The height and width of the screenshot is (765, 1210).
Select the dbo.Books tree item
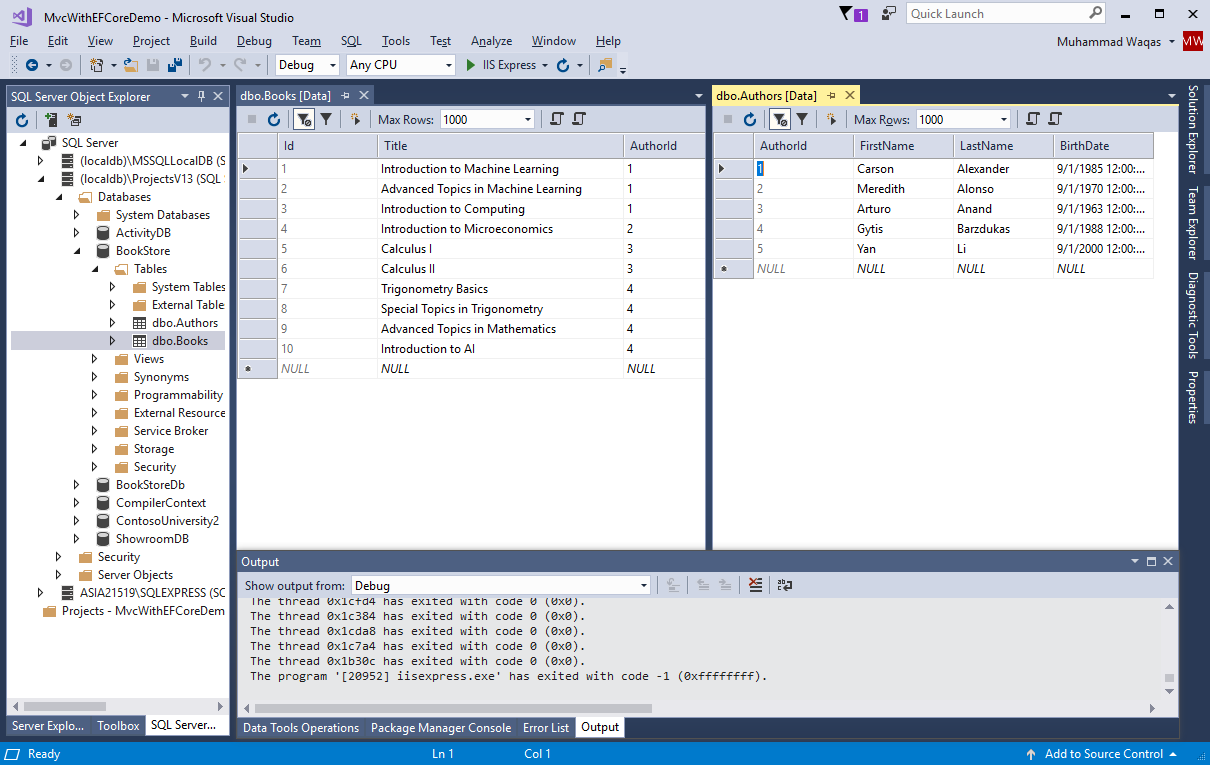click(x=180, y=341)
